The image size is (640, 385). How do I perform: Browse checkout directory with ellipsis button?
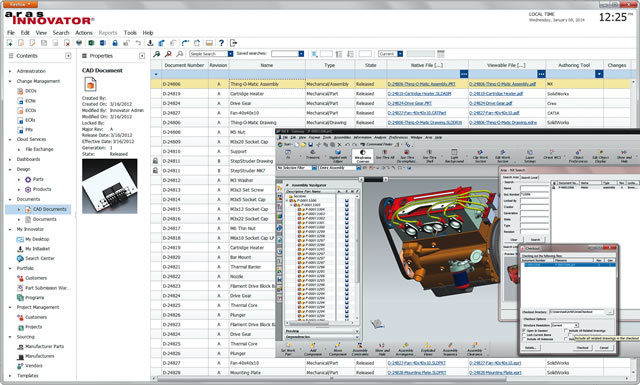pos(610,312)
